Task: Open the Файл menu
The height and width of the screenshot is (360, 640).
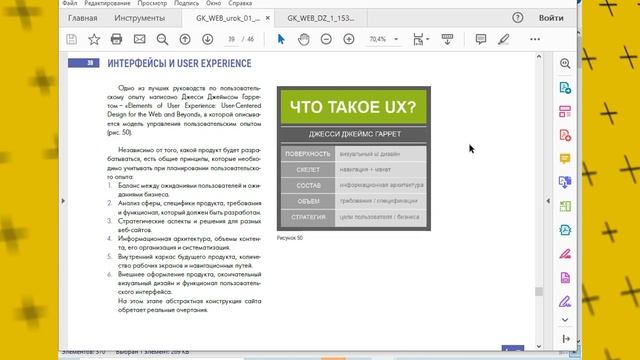Action: 70,3
